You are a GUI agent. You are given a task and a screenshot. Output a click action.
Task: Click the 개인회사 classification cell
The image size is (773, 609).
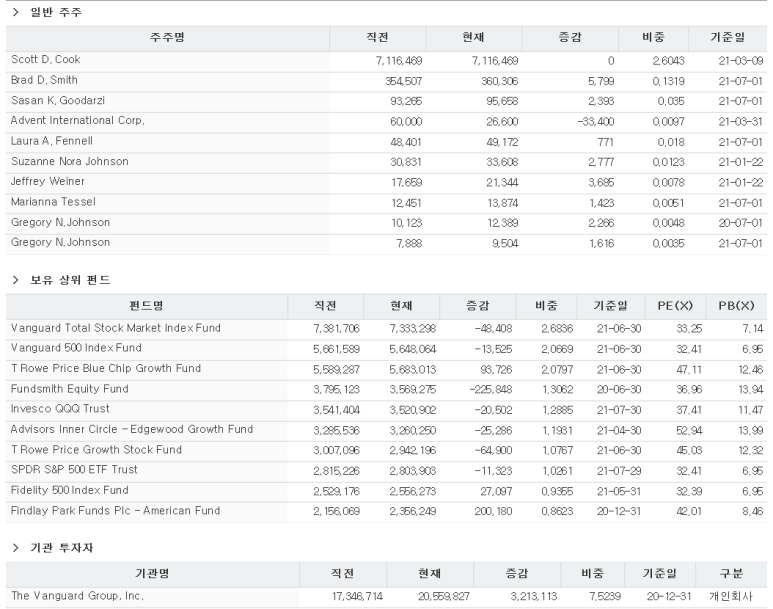731,597
